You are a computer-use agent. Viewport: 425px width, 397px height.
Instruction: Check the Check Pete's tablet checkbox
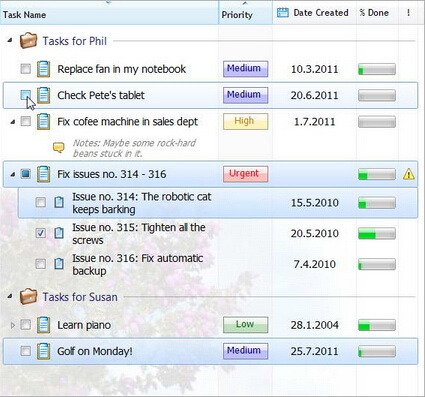click(x=26, y=95)
